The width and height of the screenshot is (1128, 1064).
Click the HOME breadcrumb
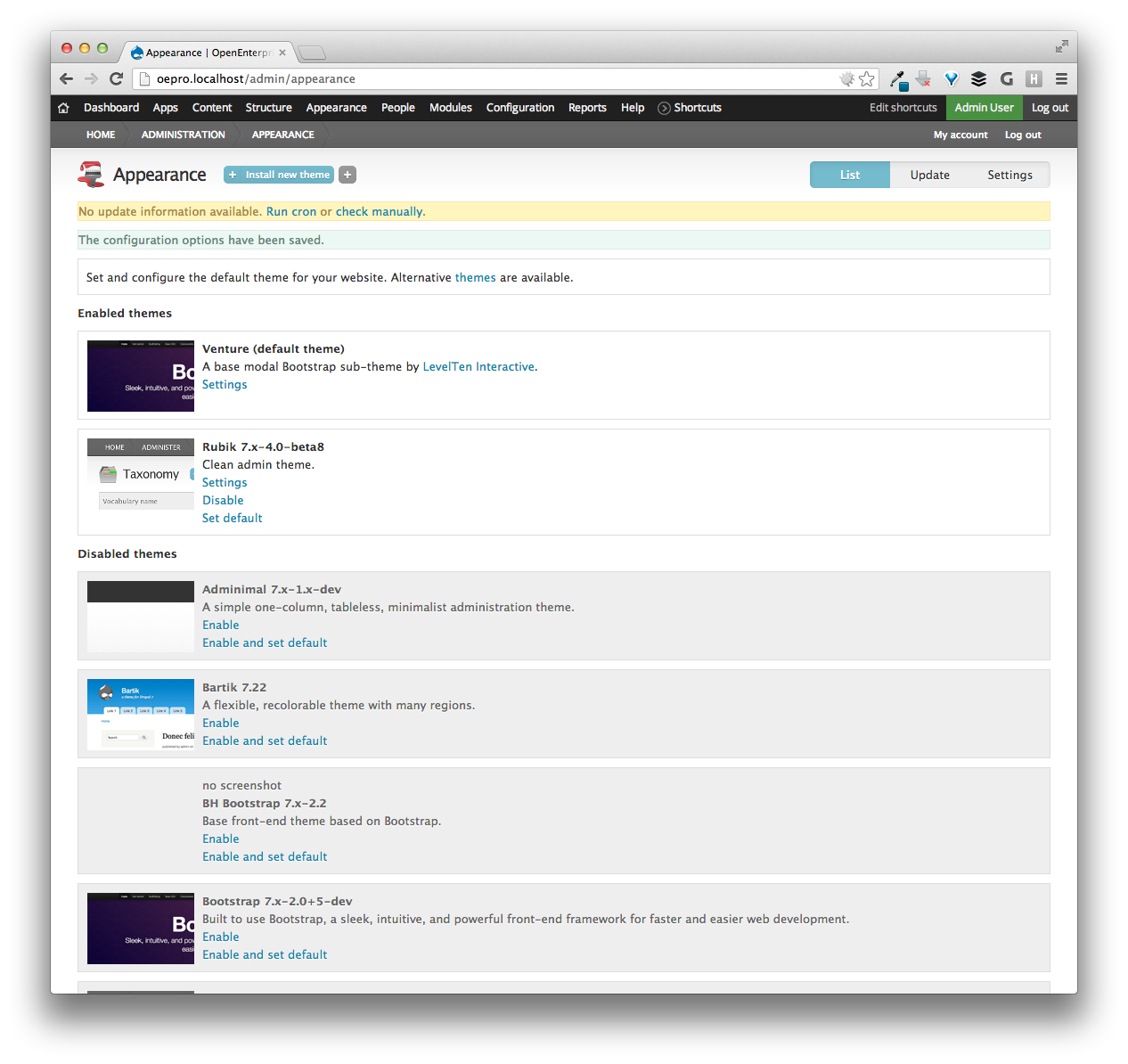click(101, 135)
